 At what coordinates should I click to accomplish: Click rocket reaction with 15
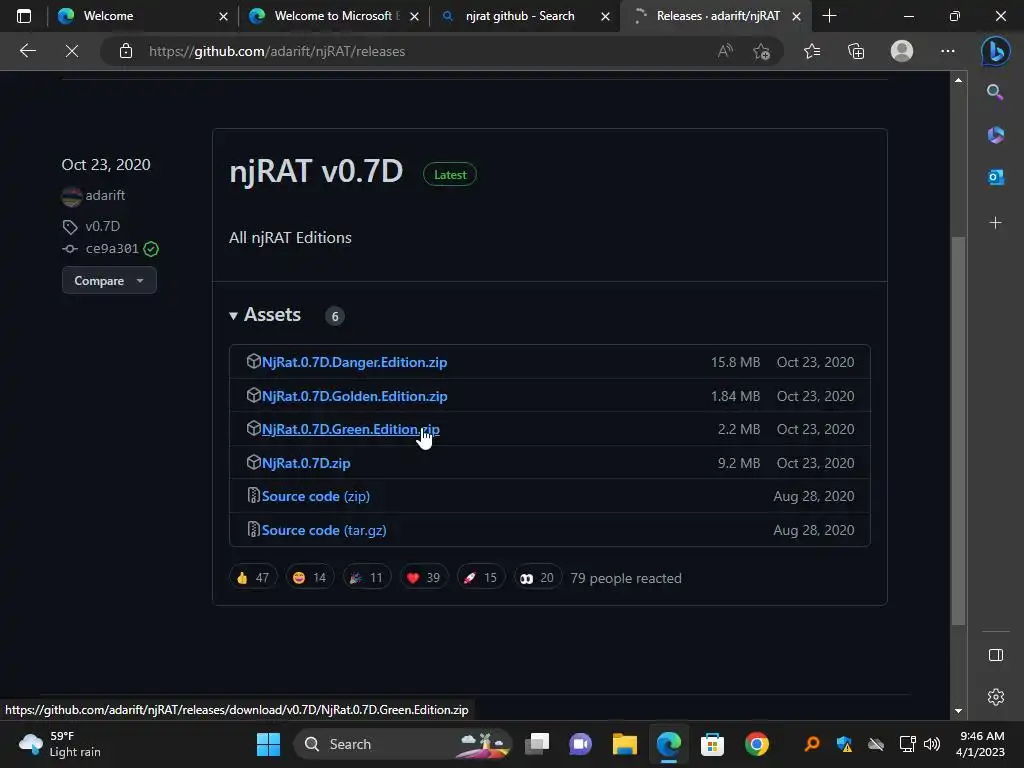(x=481, y=578)
